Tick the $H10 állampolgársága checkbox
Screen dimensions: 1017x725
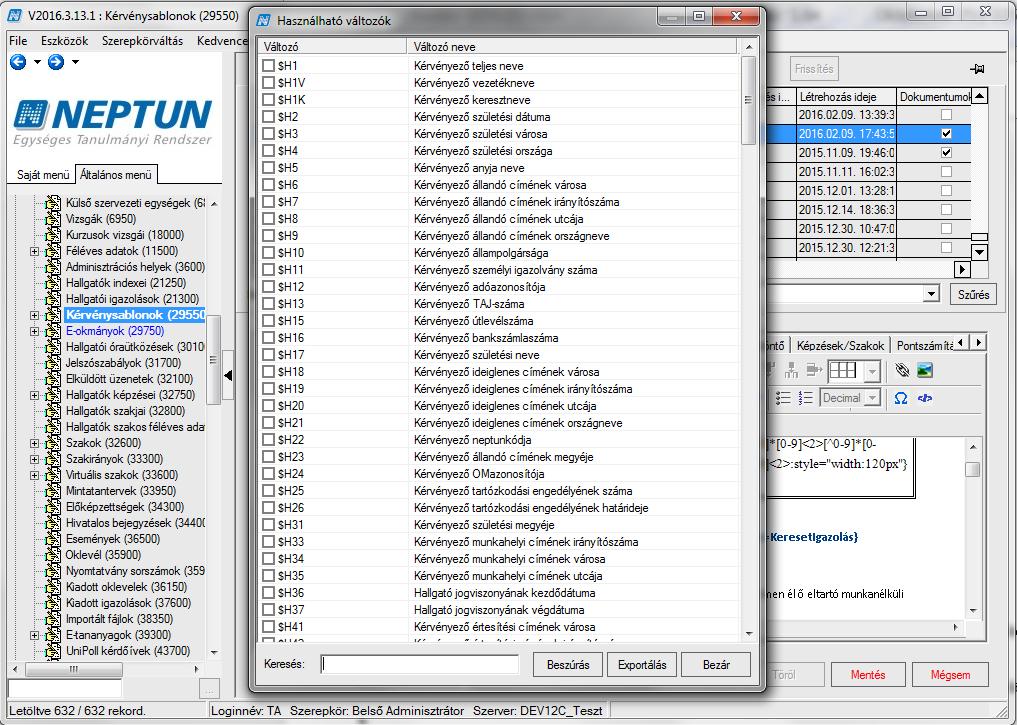coord(269,252)
